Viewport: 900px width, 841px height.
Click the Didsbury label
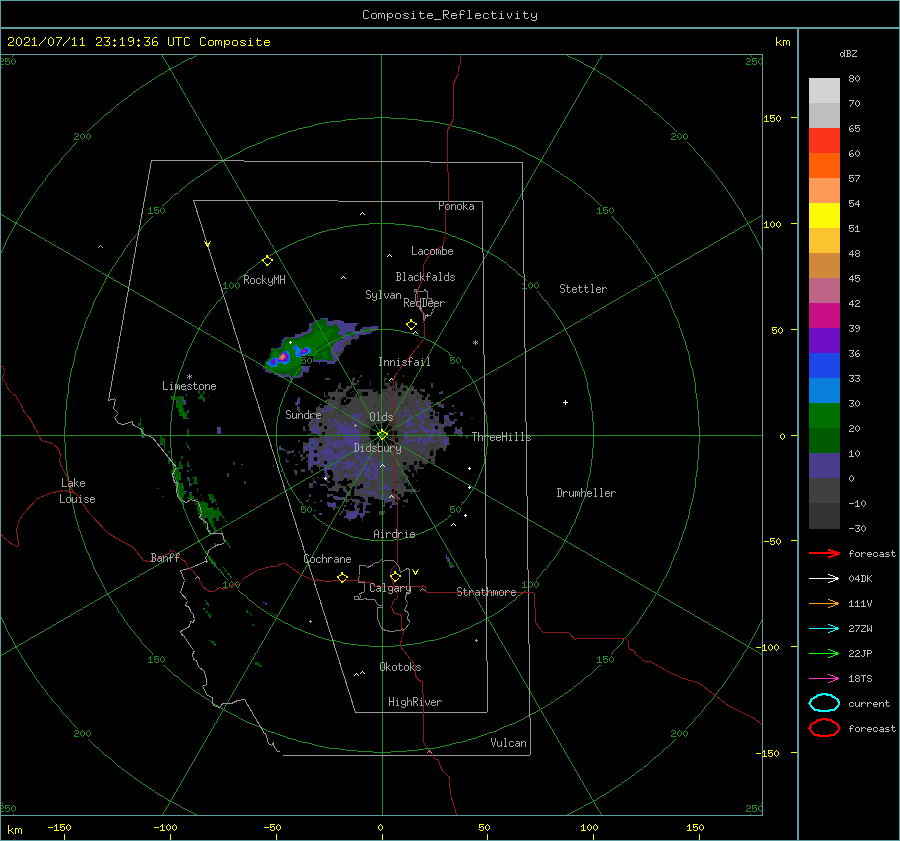click(x=377, y=448)
